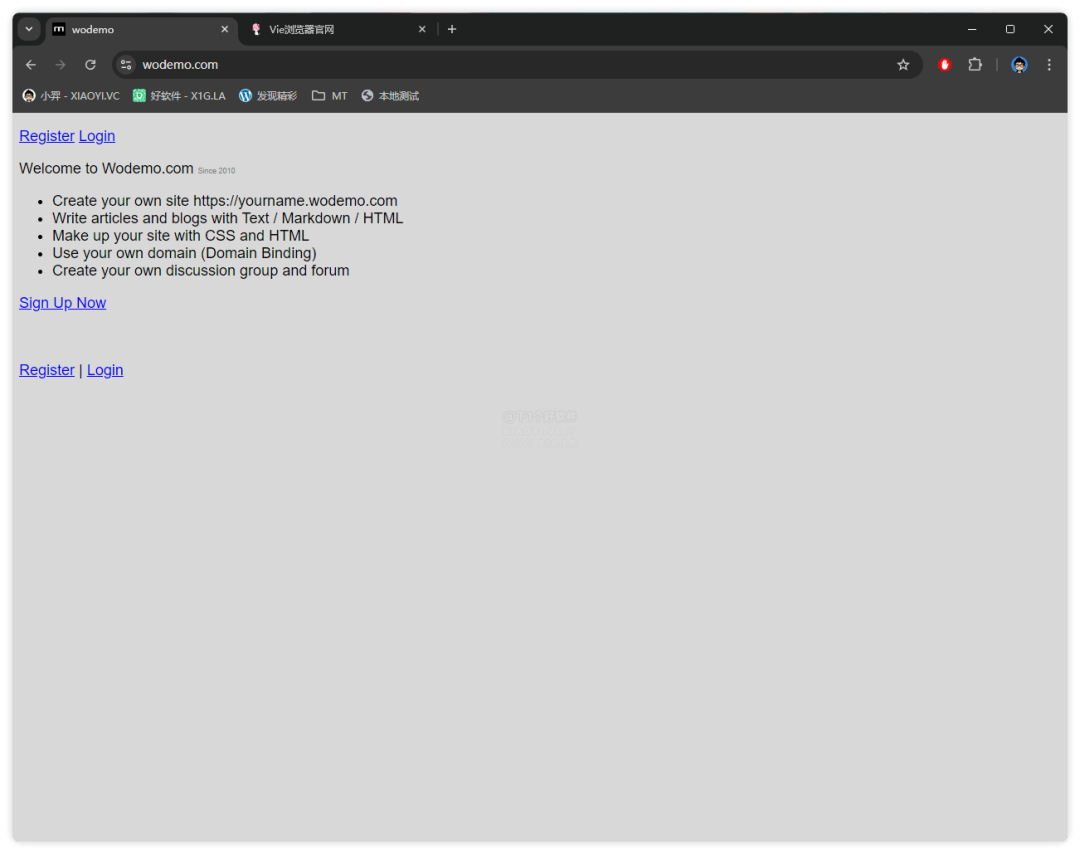Click the bottom Register link
This screenshot has width=1080, height=854.
47,370
